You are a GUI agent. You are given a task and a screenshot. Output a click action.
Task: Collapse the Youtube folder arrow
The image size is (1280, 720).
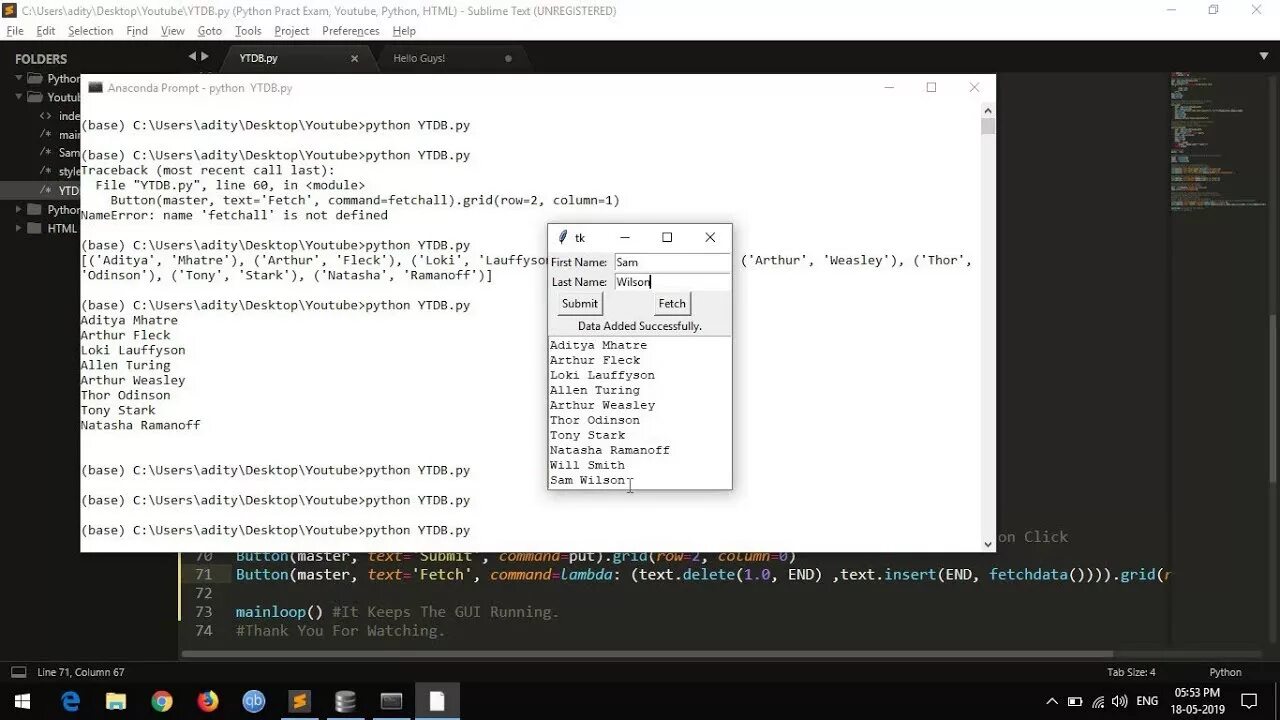pyautogui.click(x=19, y=97)
